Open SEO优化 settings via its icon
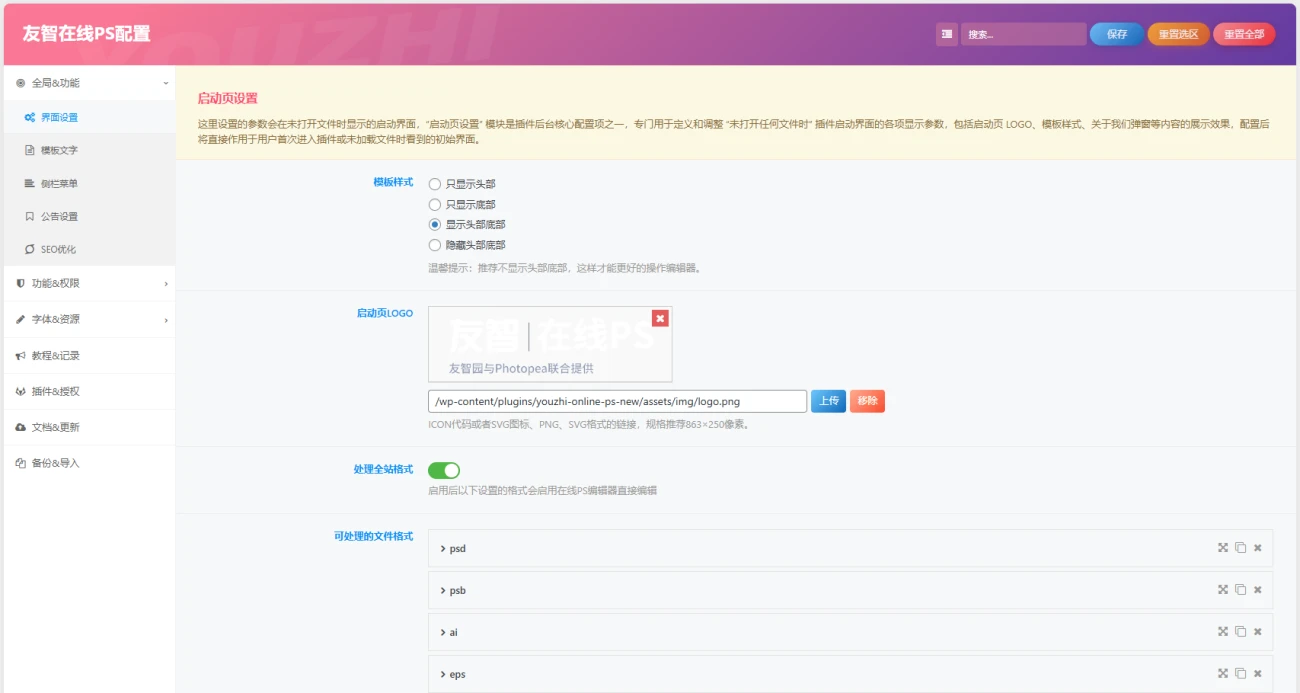This screenshot has width=1300, height=693. [28, 249]
